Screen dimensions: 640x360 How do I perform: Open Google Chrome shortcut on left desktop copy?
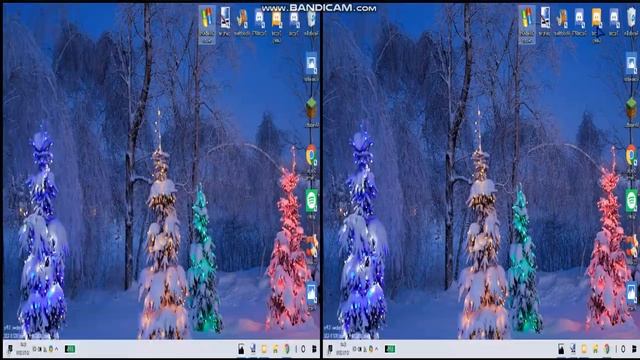311,155
